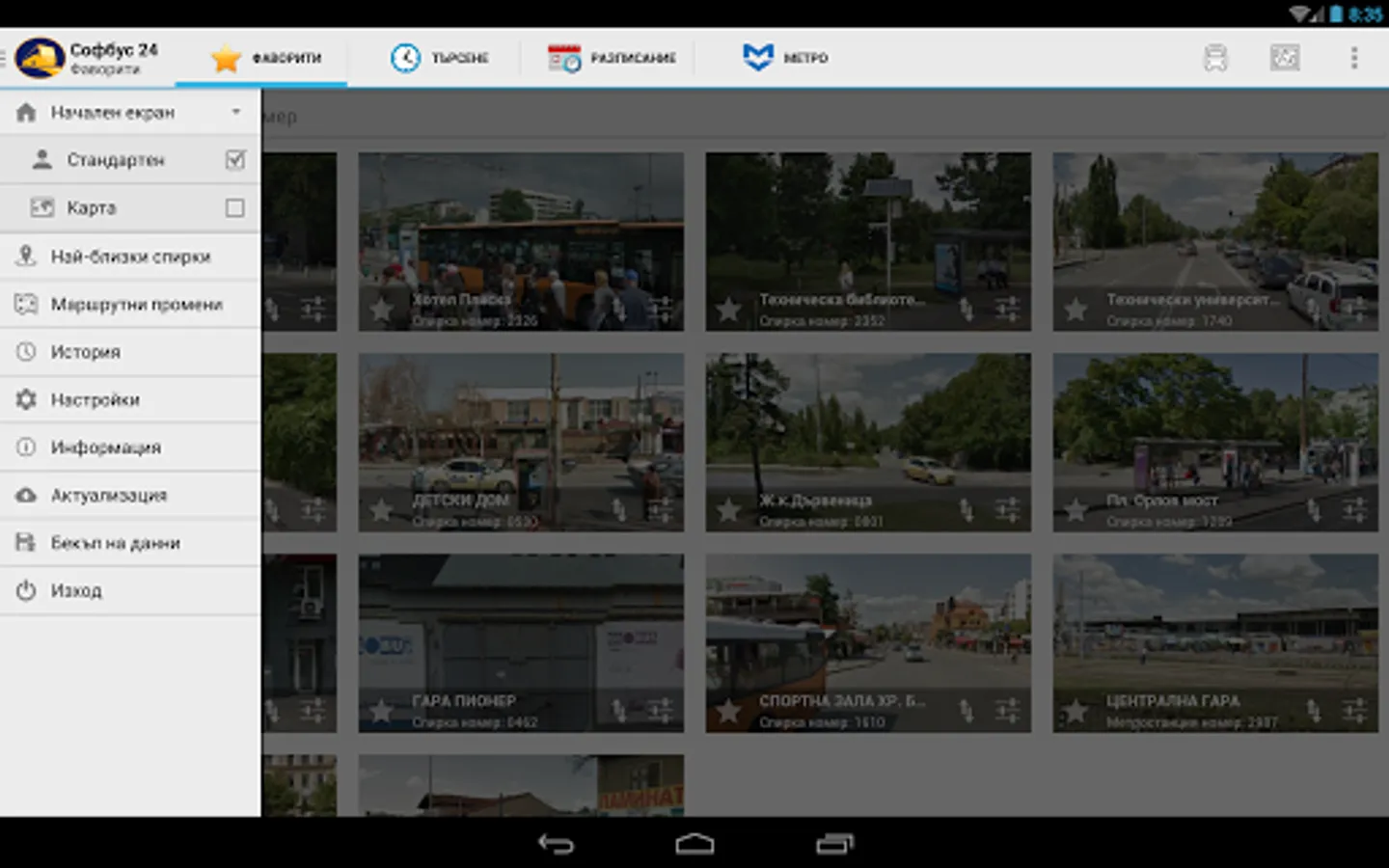Toggle the favorite star on Ж.К.Дървеница card
The height and width of the screenshot is (868, 1389).
[729, 510]
